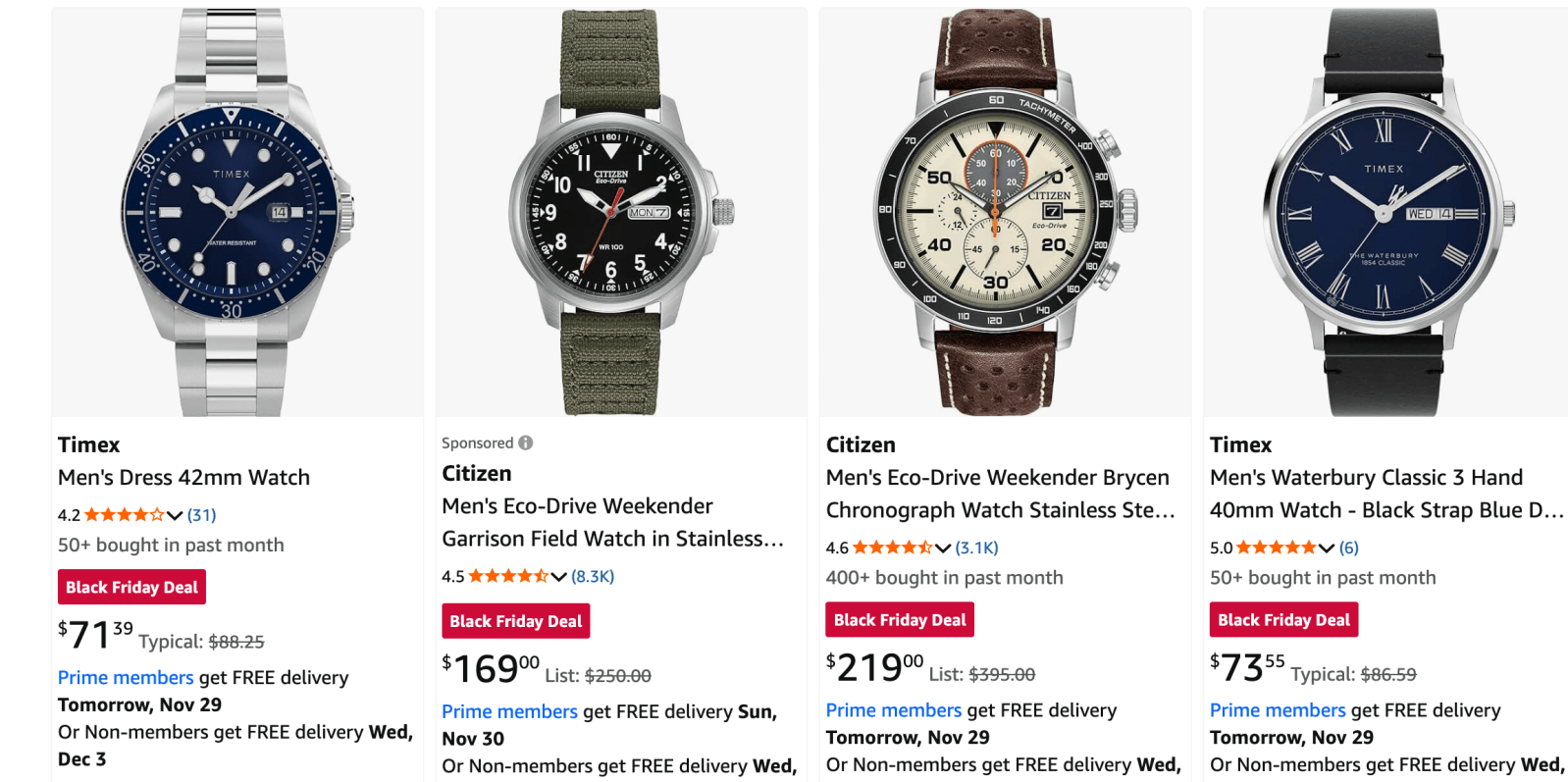Open Men's Dress 42mm Watch title link
This screenshot has width=1568, height=782.
(183, 478)
